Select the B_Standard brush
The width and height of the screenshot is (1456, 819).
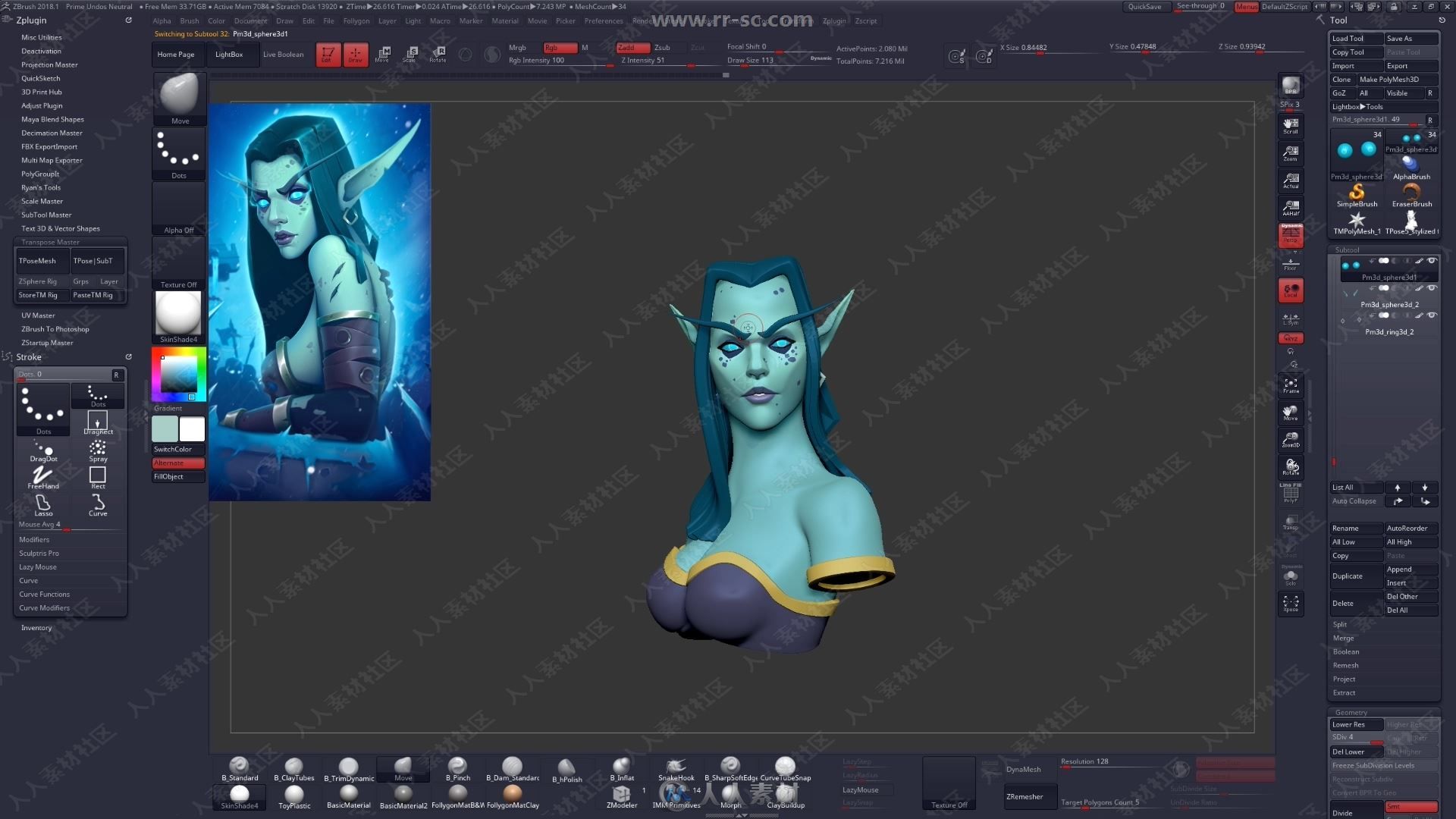(x=240, y=769)
